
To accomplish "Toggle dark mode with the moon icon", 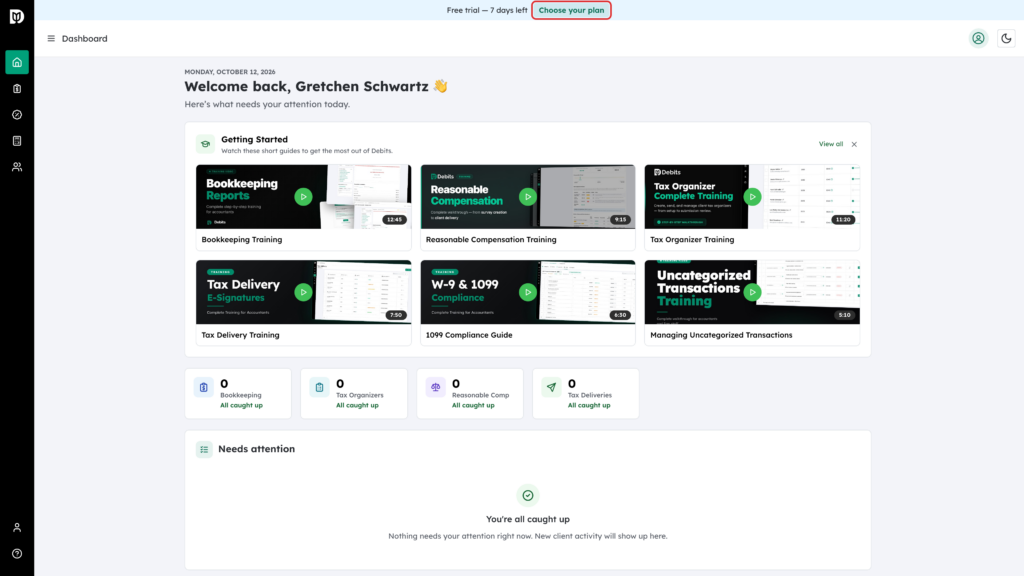I will pos(1006,39).
